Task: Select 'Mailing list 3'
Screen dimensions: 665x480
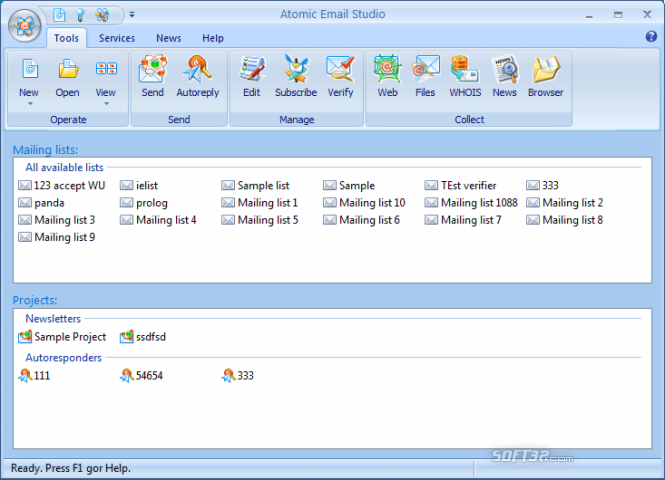Action: click(57, 220)
